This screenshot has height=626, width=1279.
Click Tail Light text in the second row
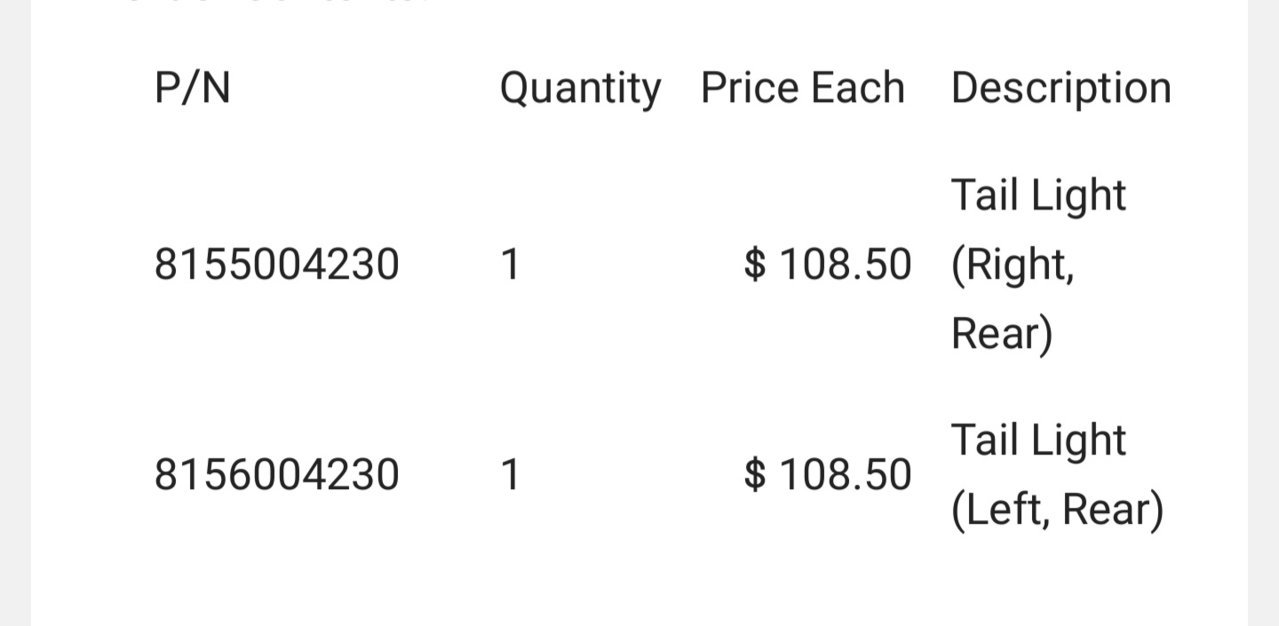(1039, 441)
